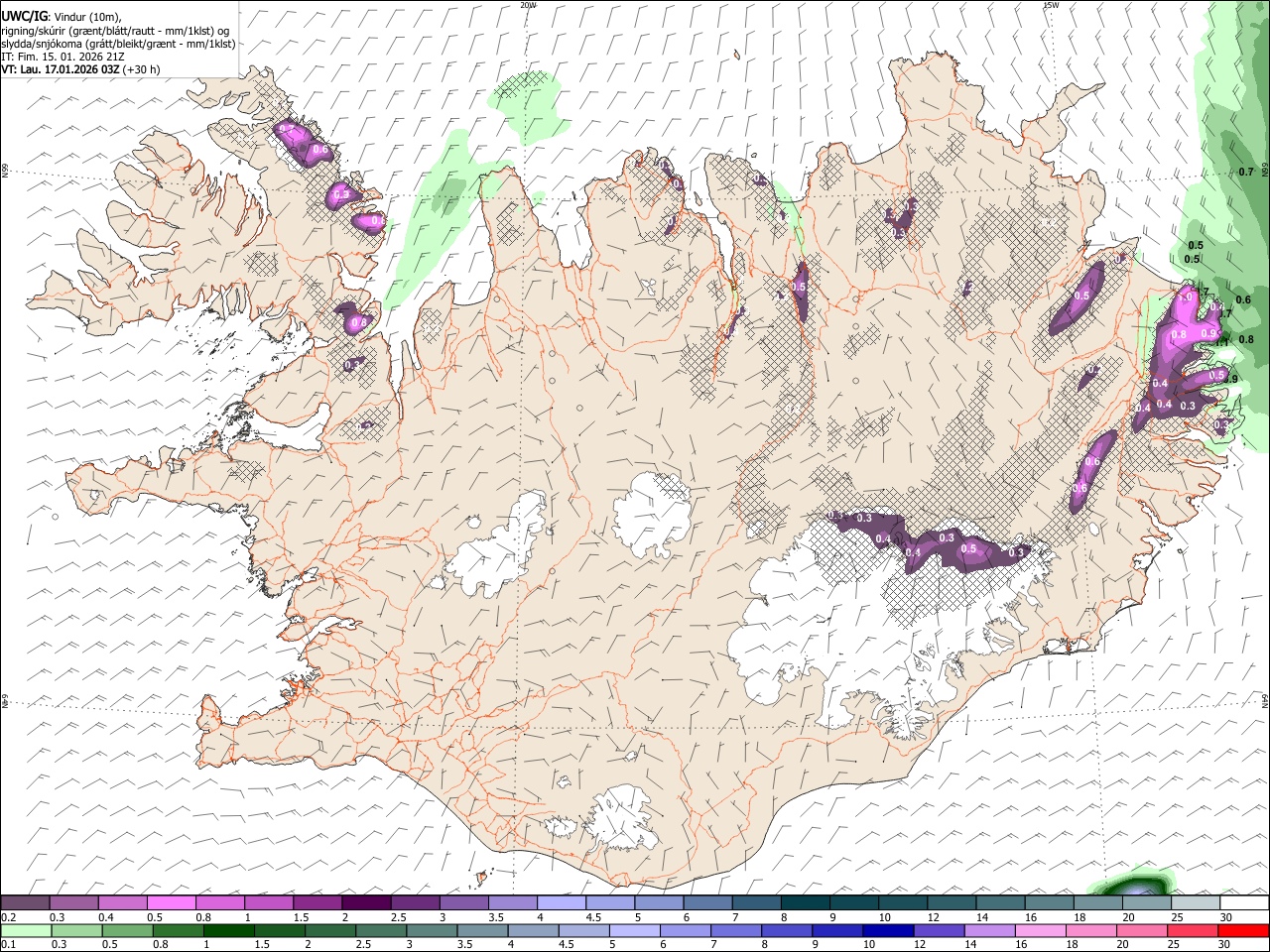
Task: Click the 'VT: Lau. 17.01.2026 03Z' valid time
Action: pos(61,69)
